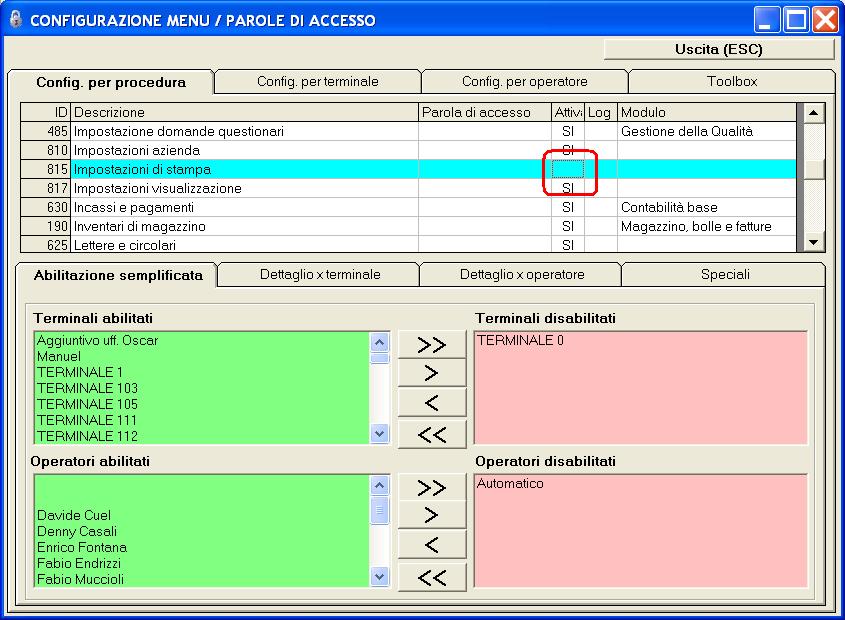This screenshot has width=845, height=620.
Task: Select row Impostazioni visualizzazione
Action: (x=408, y=188)
